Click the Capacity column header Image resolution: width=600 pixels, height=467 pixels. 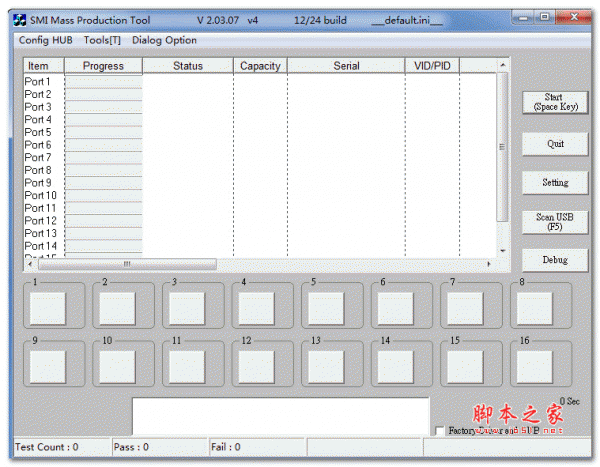click(x=260, y=66)
